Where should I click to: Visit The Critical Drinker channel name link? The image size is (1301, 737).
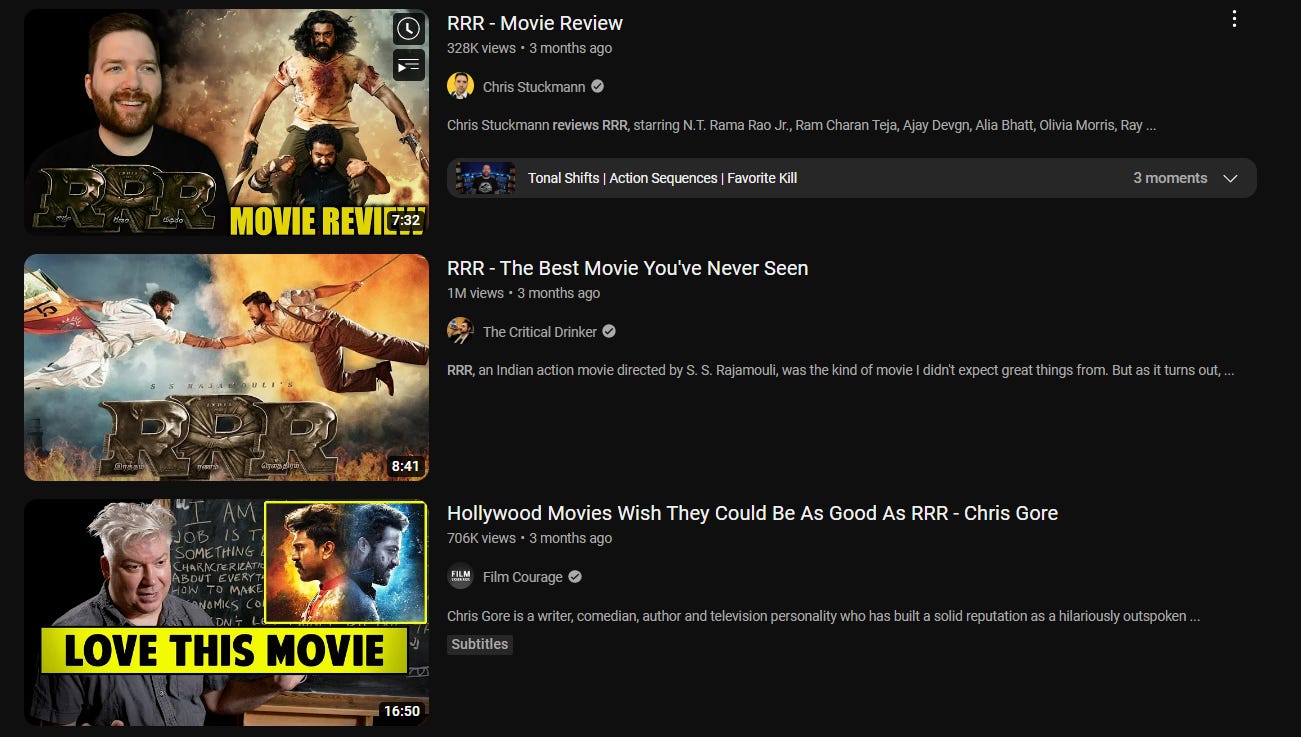point(540,332)
